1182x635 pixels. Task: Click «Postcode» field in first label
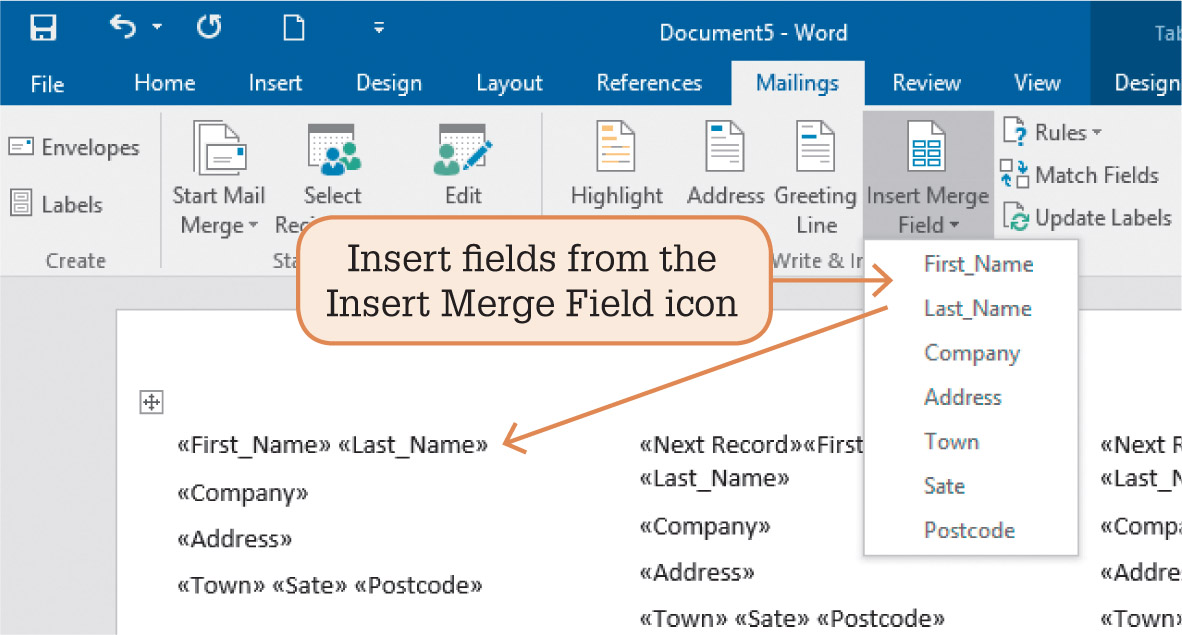click(x=418, y=585)
